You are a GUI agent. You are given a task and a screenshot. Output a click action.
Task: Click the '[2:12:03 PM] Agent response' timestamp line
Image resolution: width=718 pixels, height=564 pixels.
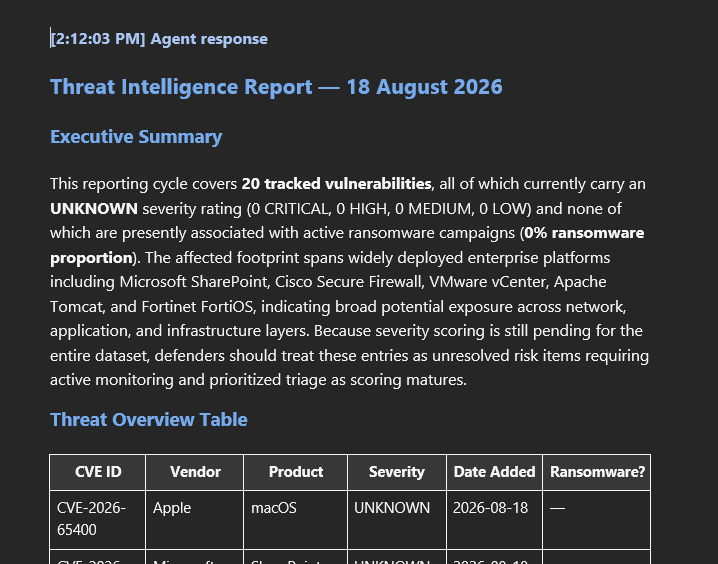pos(159,39)
